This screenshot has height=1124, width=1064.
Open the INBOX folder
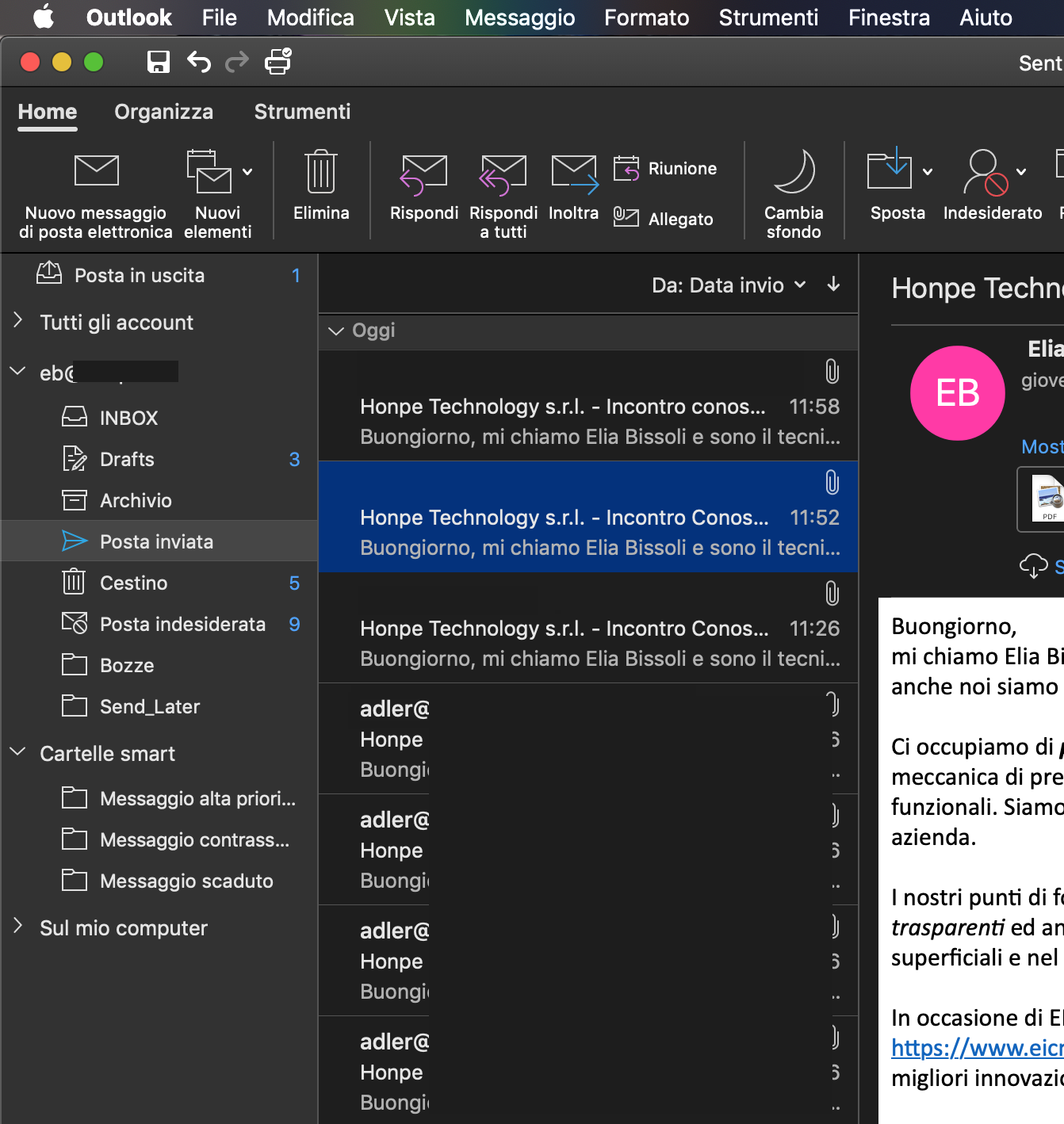(128, 418)
